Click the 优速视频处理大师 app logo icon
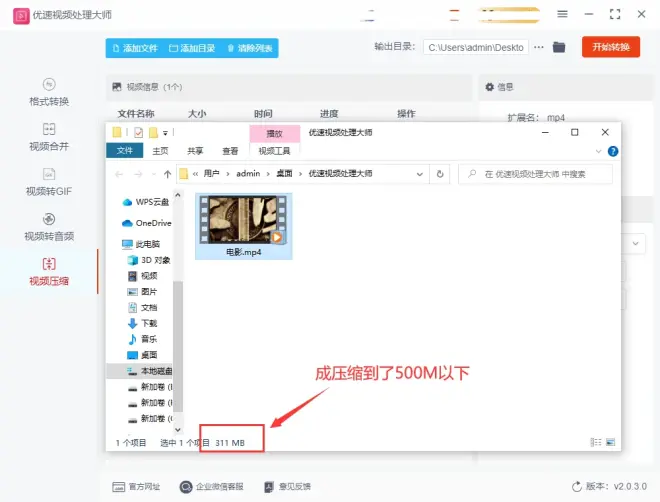 [x=21, y=16]
